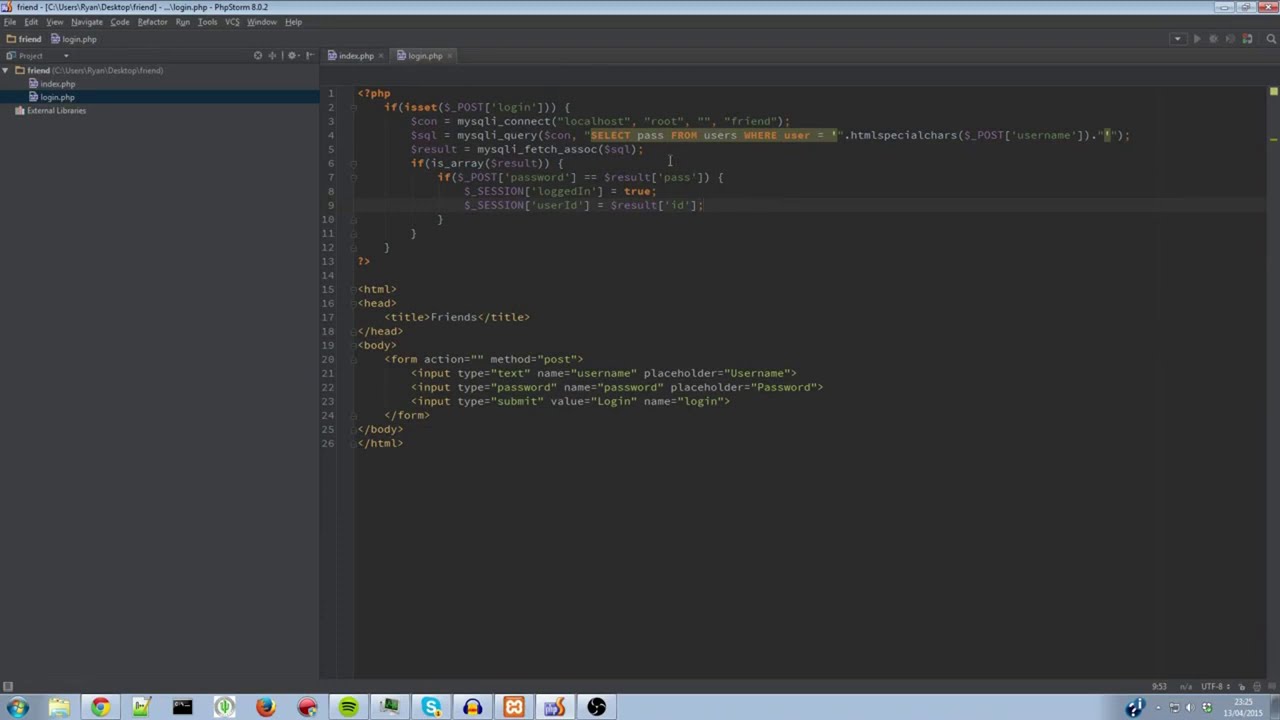Open the File menu
1280x720 pixels.
[x=10, y=22]
